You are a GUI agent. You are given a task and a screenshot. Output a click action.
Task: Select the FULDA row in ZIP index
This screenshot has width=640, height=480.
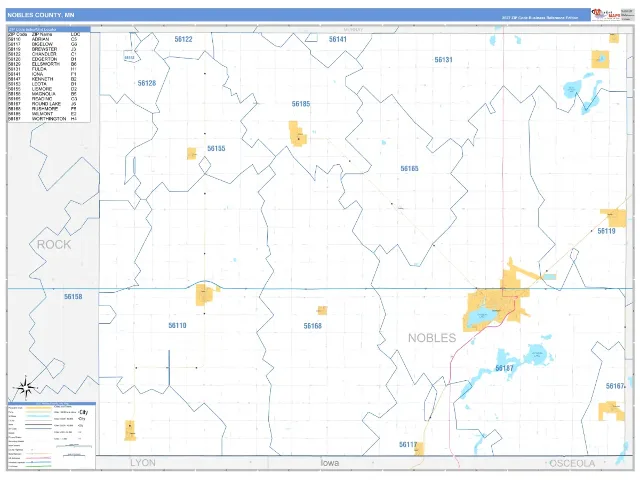(42, 69)
